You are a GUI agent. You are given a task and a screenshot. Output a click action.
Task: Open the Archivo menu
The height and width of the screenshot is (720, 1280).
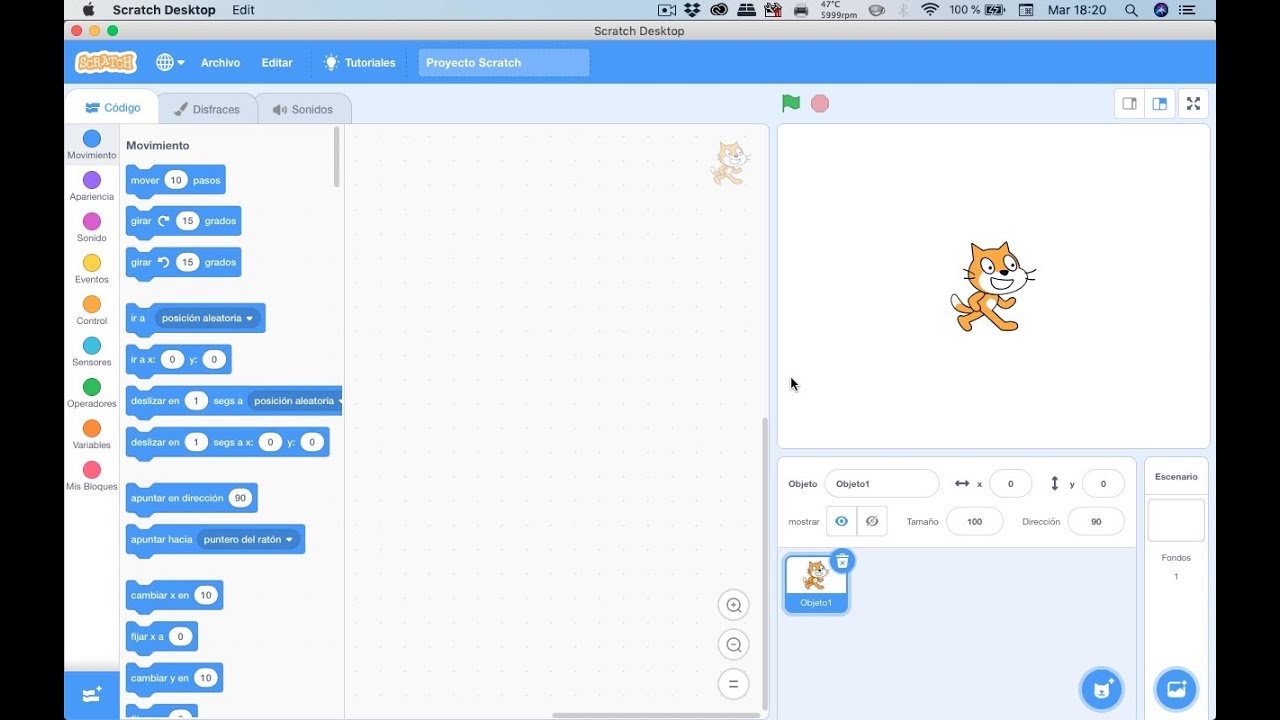point(220,62)
